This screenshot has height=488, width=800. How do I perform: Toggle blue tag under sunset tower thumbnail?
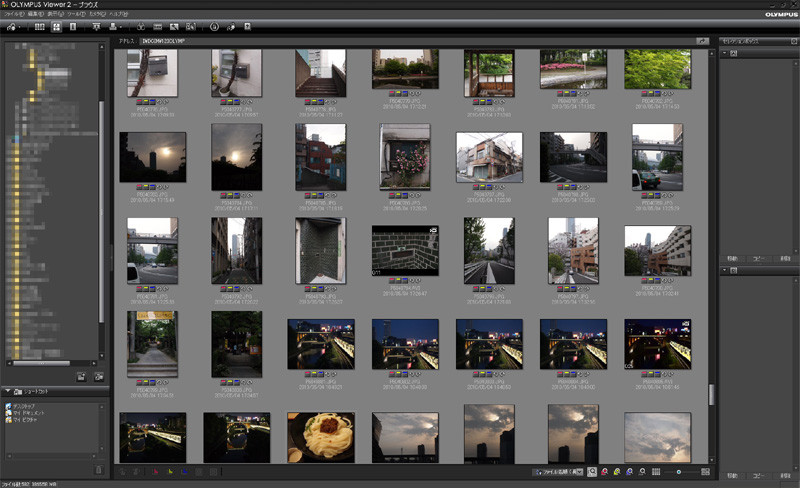click(x=153, y=187)
